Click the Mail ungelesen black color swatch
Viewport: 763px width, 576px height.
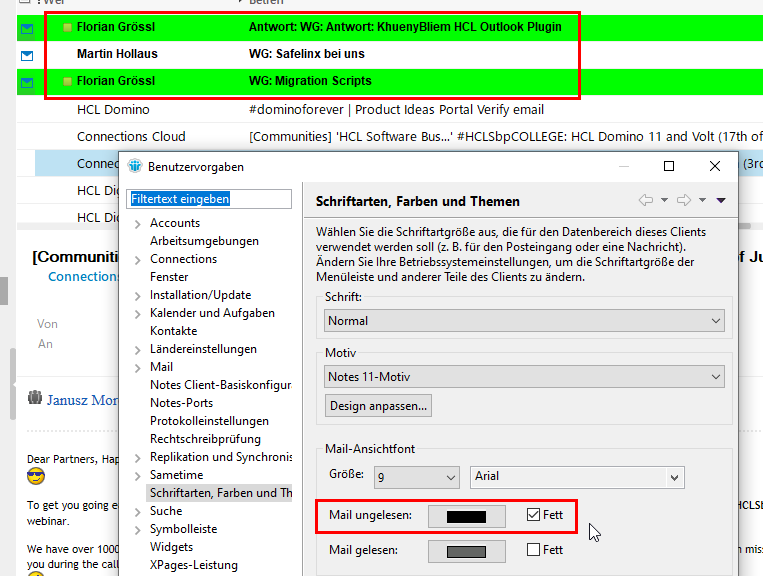(x=468, y=516)
